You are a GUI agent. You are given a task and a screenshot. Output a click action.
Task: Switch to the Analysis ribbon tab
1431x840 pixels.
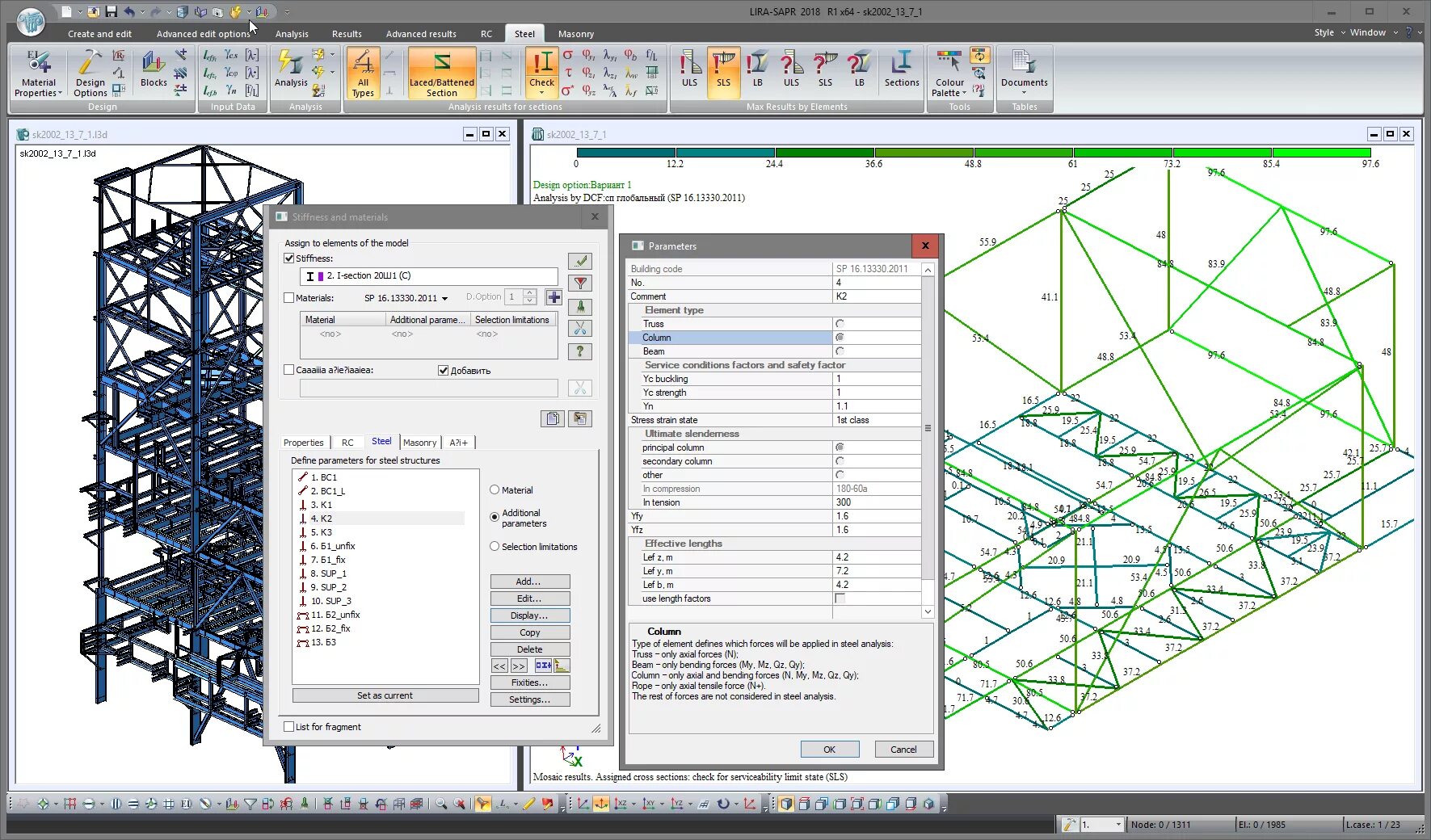292,34
